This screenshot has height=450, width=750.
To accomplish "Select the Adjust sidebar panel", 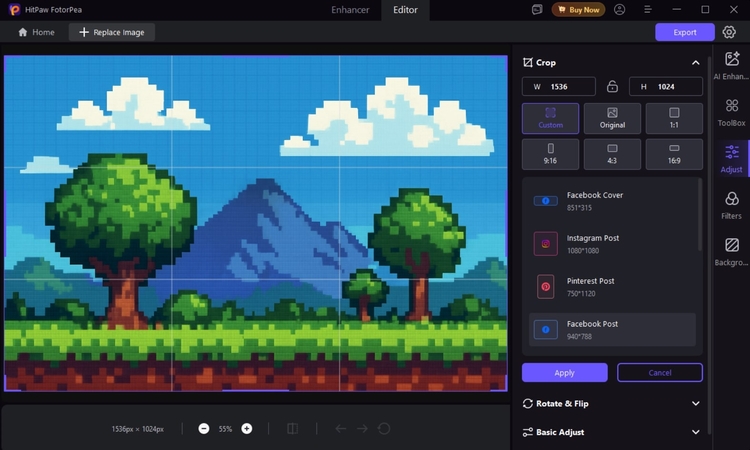I will tap(731, 159).
